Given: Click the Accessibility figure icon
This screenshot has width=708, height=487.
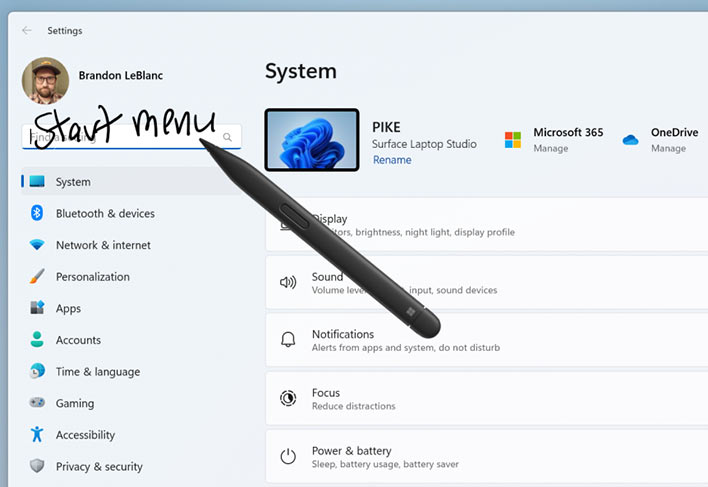Looking at the screenshot, I should [37, 434].
